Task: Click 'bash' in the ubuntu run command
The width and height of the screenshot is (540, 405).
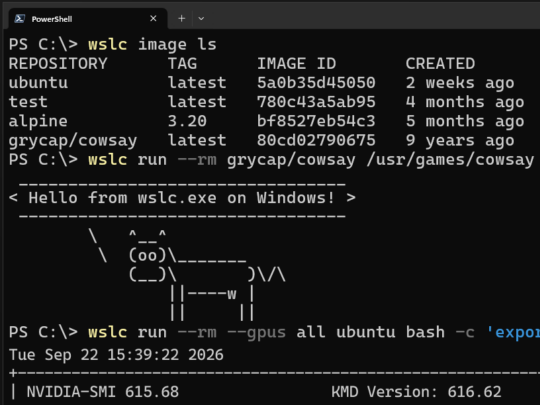Action: pos(425,332)
